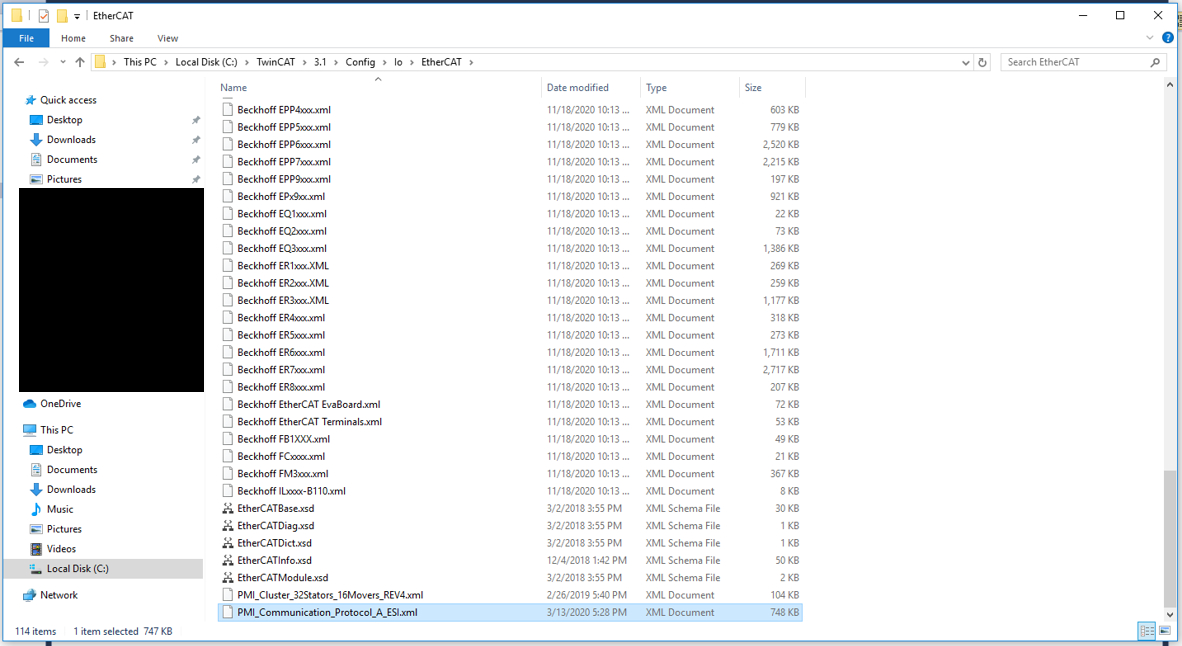1182x646 pixels.
Task: Switch to the View ribbon tab
Action: (x=167, y=38)
